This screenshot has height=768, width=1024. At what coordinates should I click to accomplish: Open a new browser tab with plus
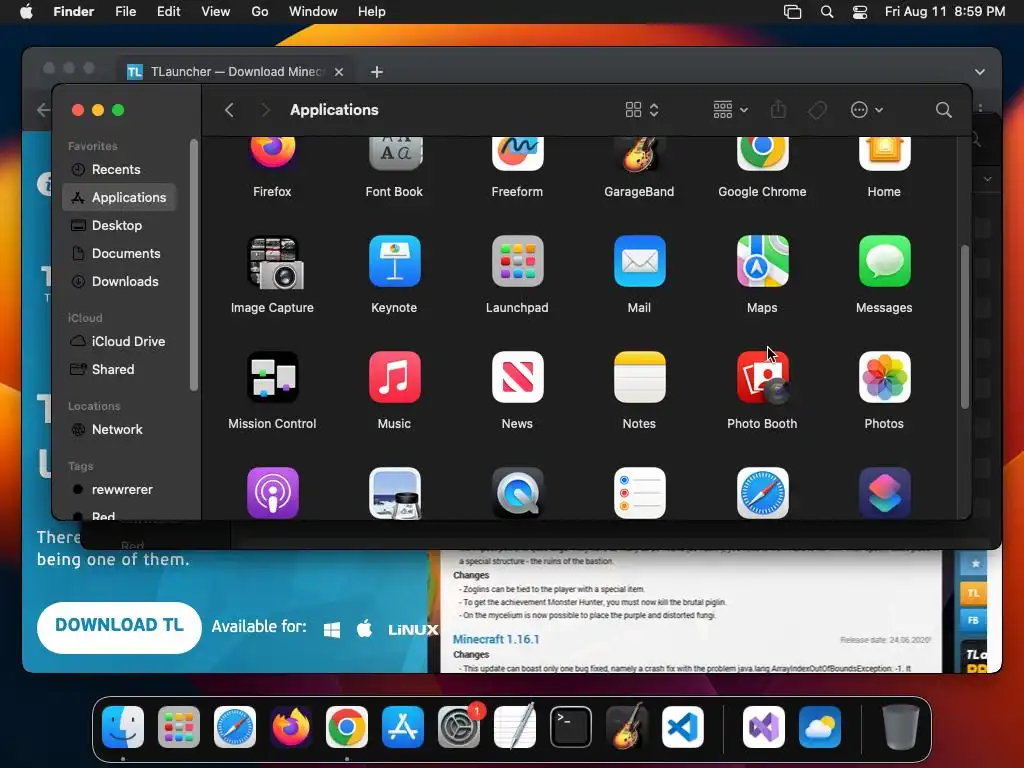click(x=377, y=72)
